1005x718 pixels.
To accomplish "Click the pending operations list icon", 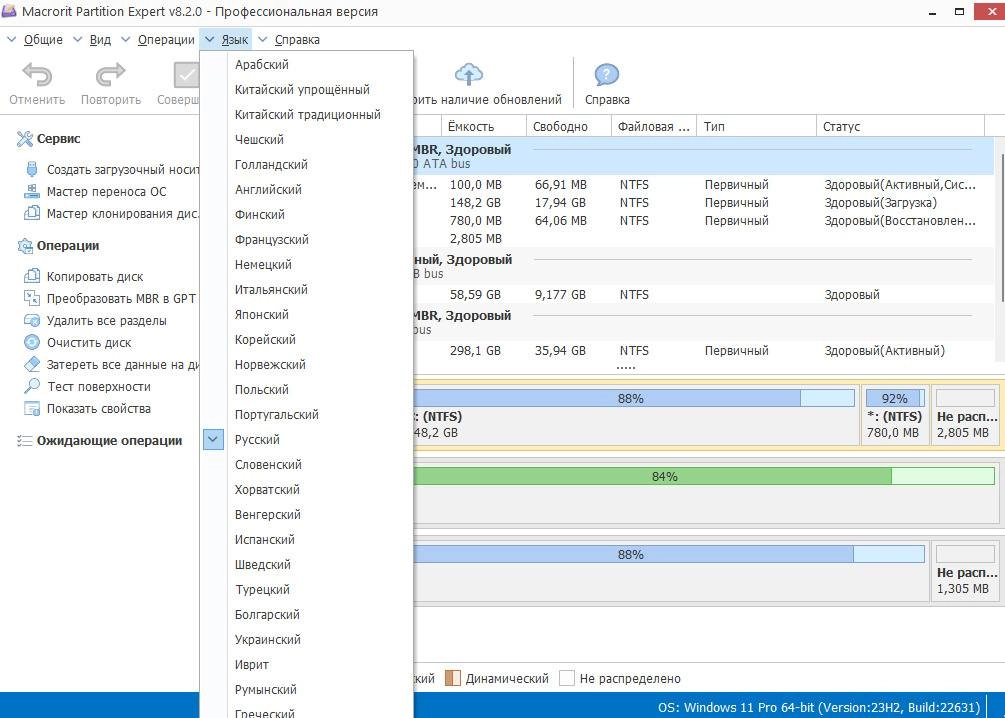I will click(x=24, y=440).
